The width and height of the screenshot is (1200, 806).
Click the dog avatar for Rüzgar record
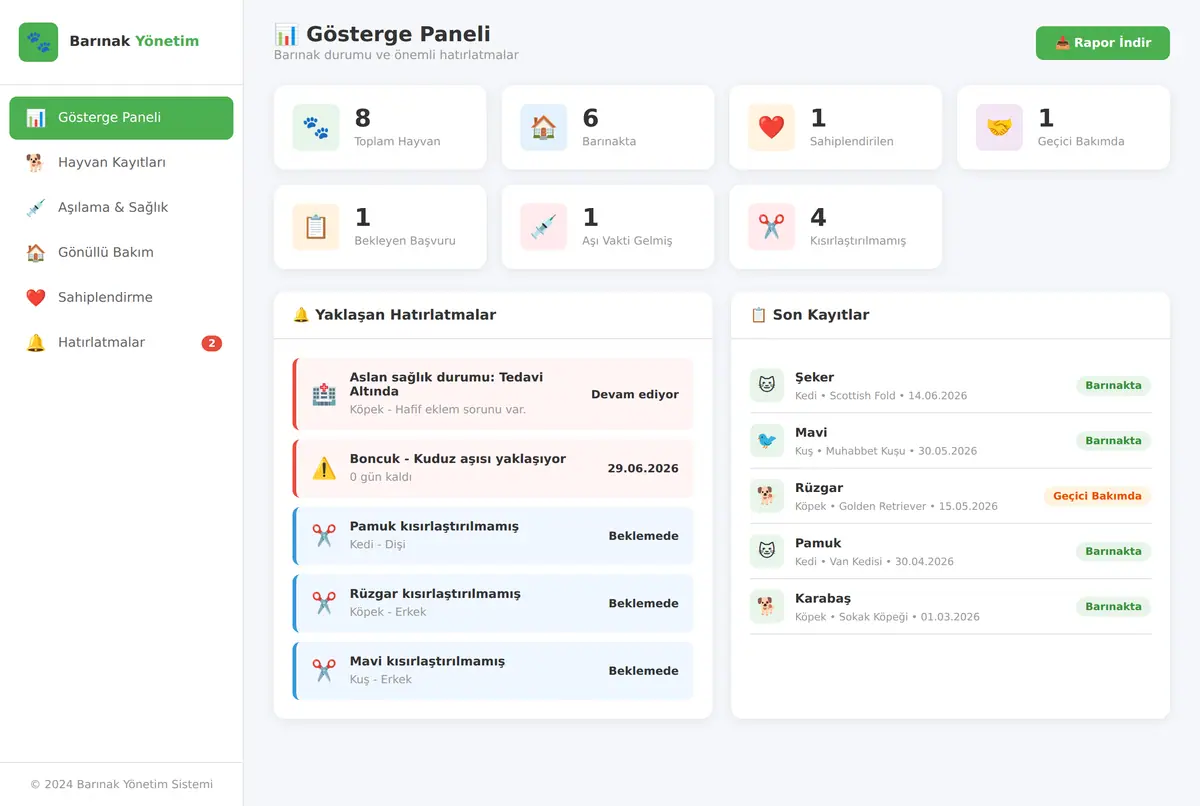[767, 496]
